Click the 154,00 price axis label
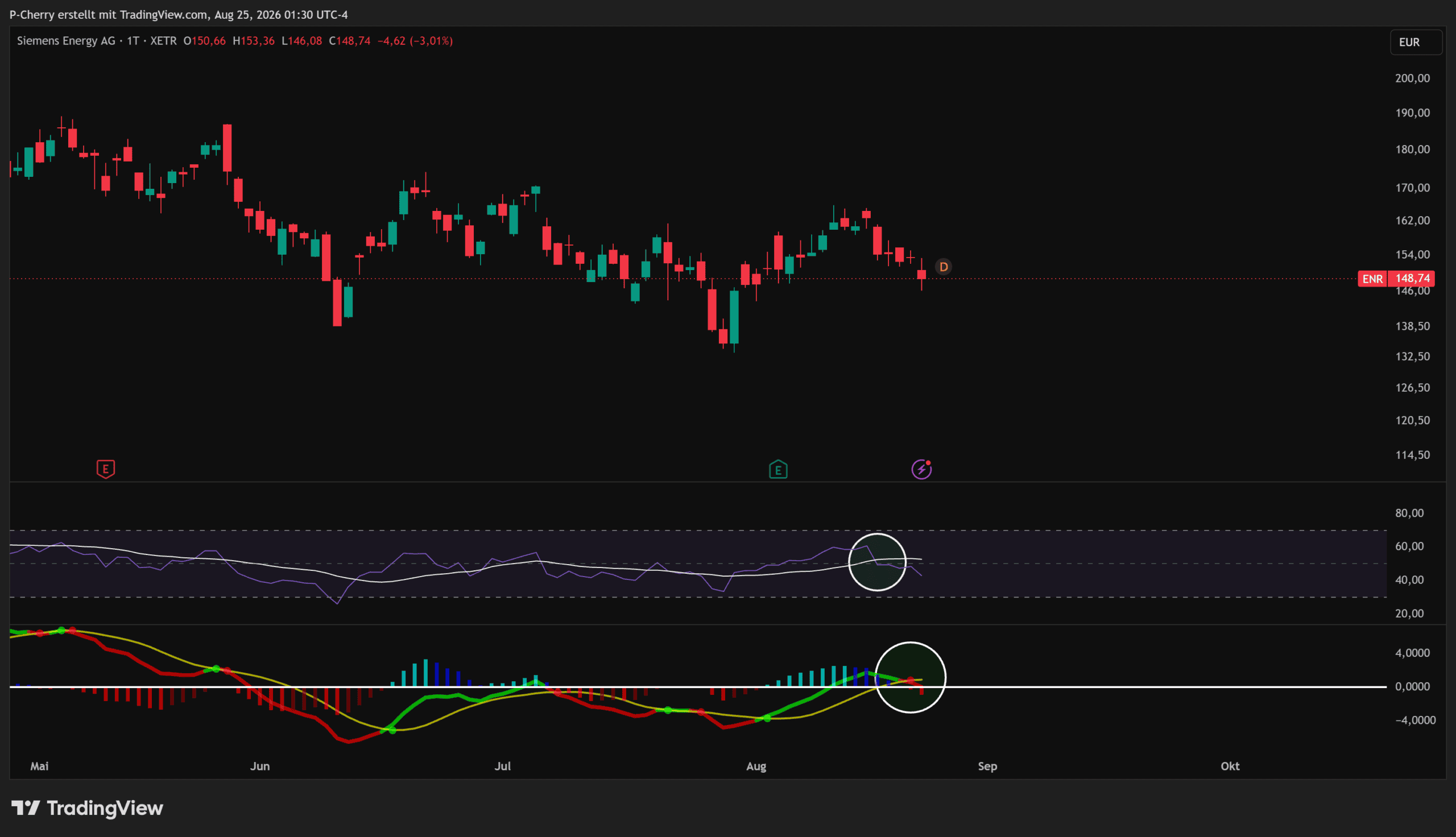Screen dimensions: 1456x837 [1412, 255]
